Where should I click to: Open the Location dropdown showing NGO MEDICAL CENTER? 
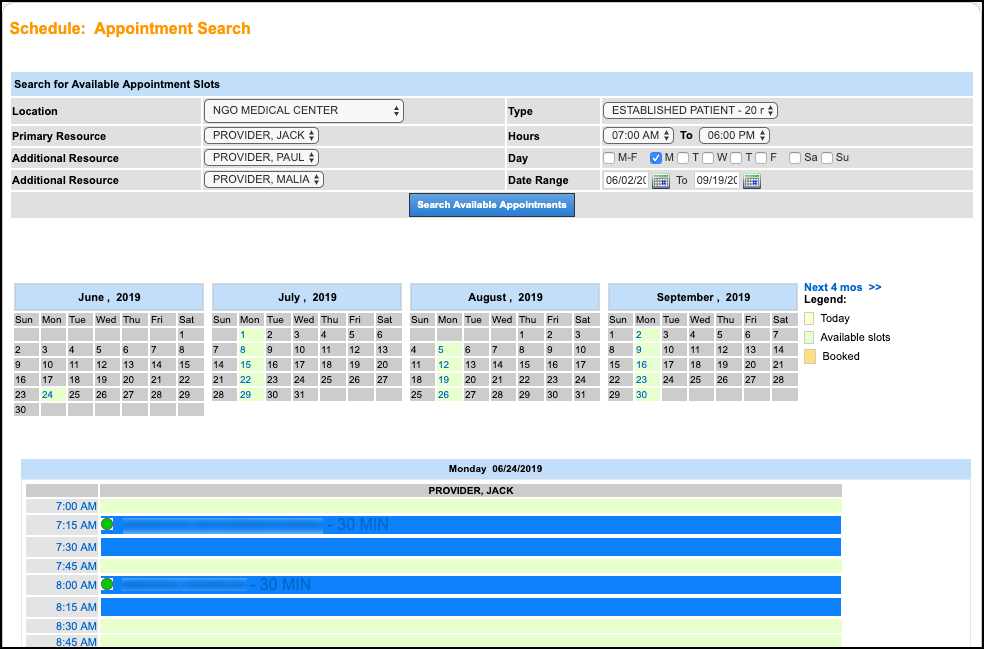click(x=303, y=111)
